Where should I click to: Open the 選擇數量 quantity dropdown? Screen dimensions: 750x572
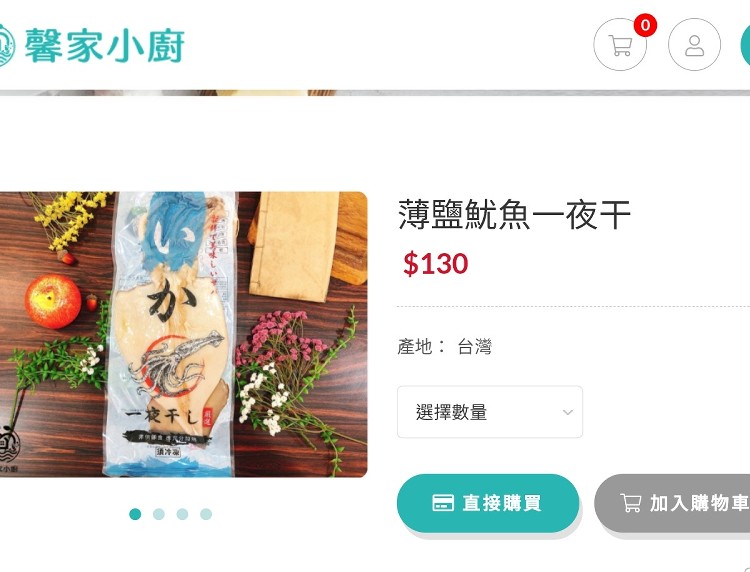(490, 412)
